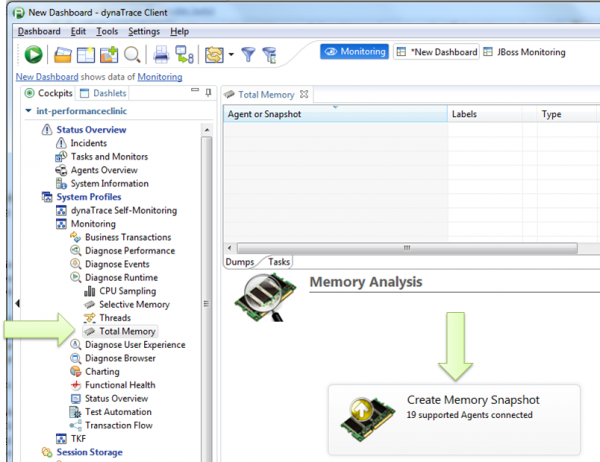Click the server connection toolbar icon
Screen dimensions: 600x462
click(x=184, y=54)
